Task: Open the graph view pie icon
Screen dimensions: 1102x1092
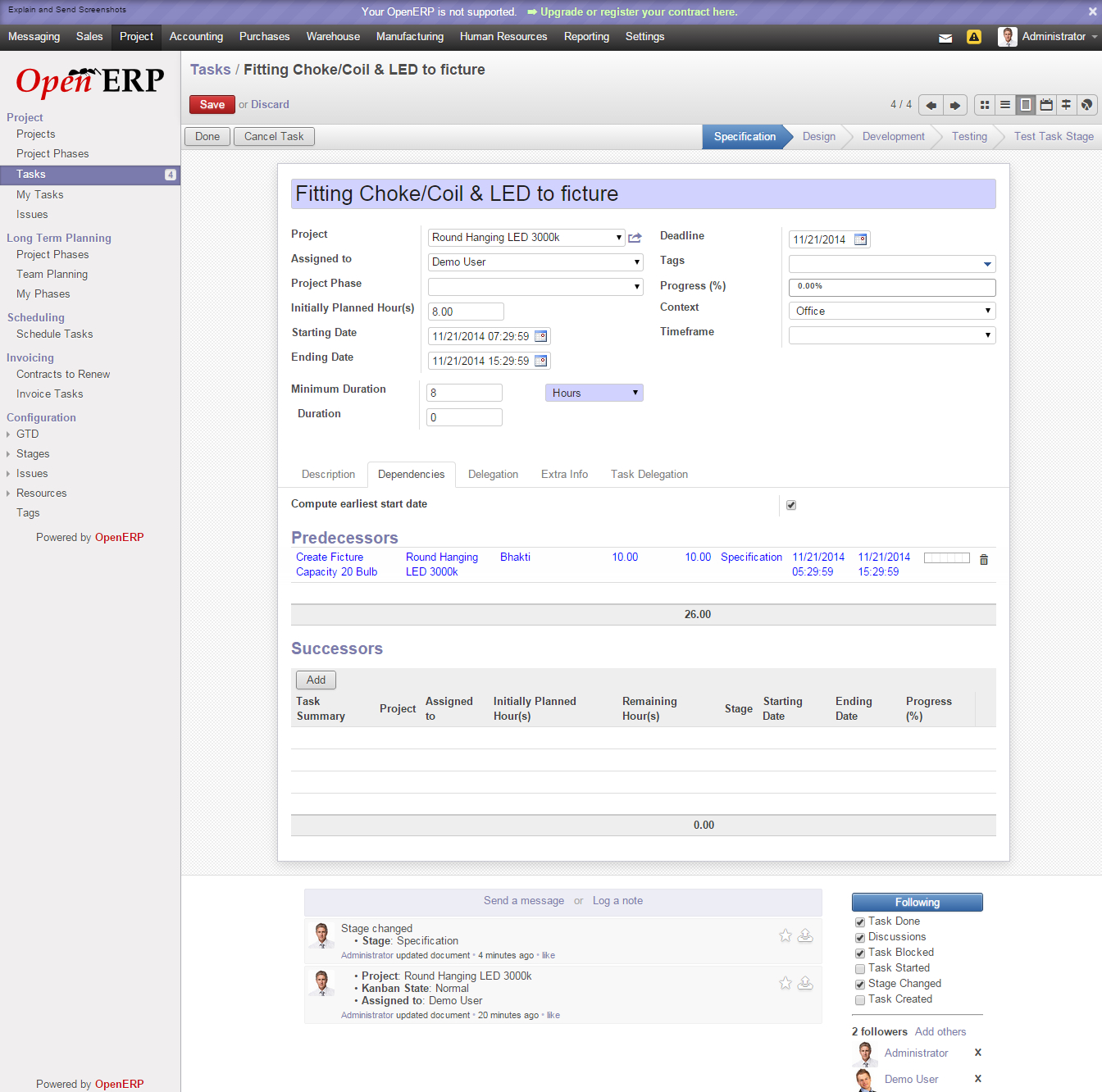Action: [1086, 105]
